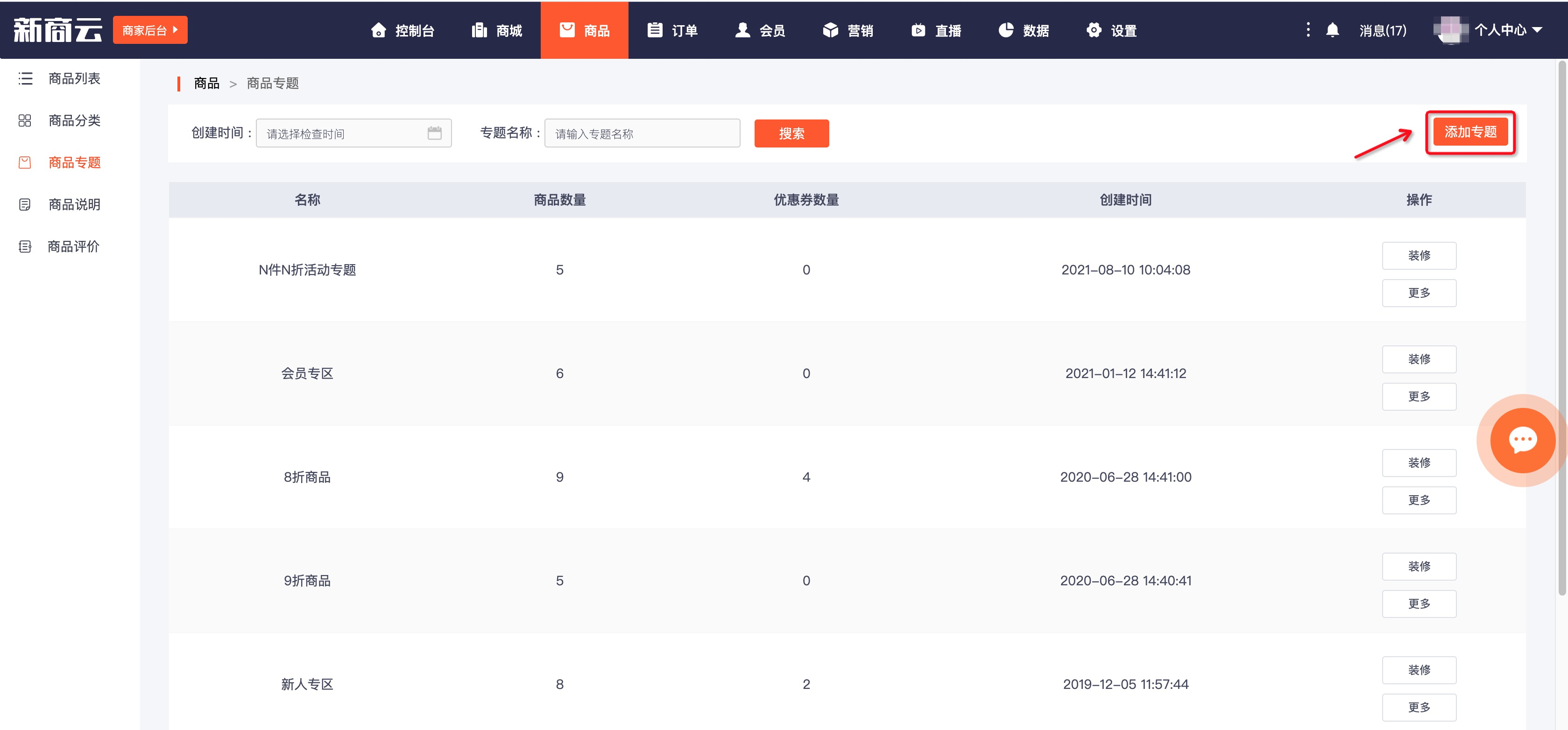1568x730 pixels.
Task: Select 商品分类 sidebar label
Action: (x=74, y=120)
